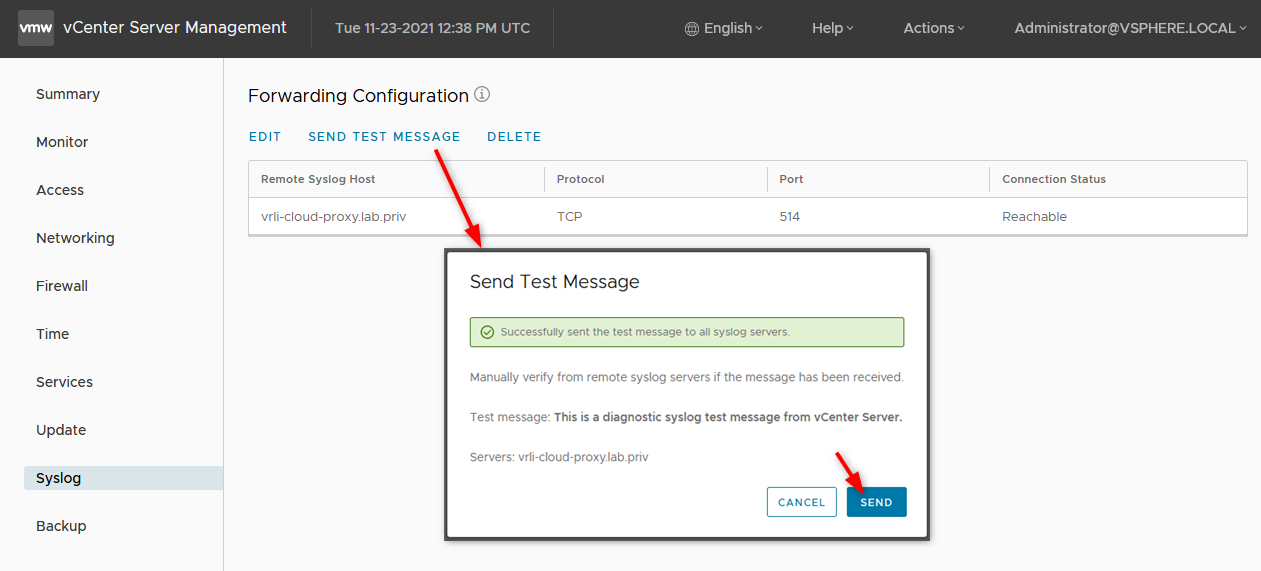
Task: Open the English language dropdown
Action: (733, 28)
